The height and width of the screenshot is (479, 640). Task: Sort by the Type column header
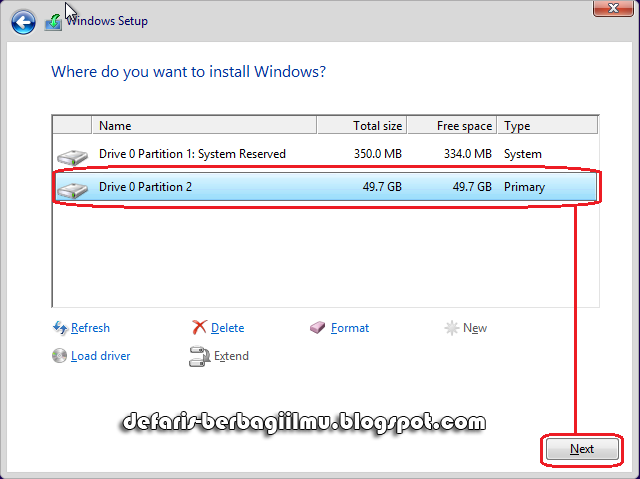[x=547, y=126]
